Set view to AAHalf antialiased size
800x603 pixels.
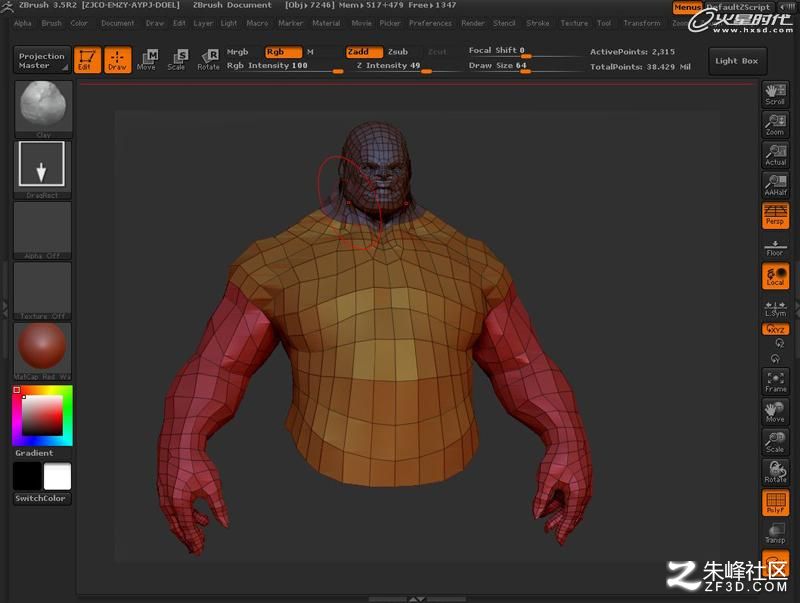[775, 185]
